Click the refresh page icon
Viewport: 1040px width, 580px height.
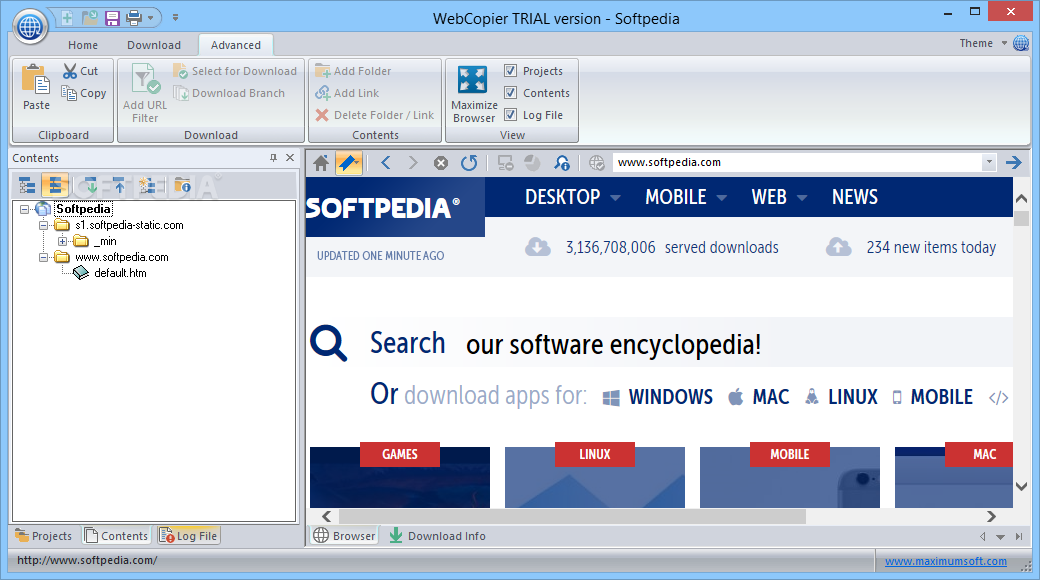coord(469,163)
